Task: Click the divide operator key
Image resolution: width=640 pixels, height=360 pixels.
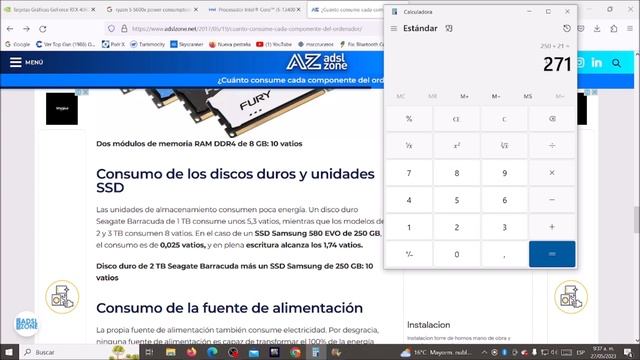Action: tap(552, 145)
